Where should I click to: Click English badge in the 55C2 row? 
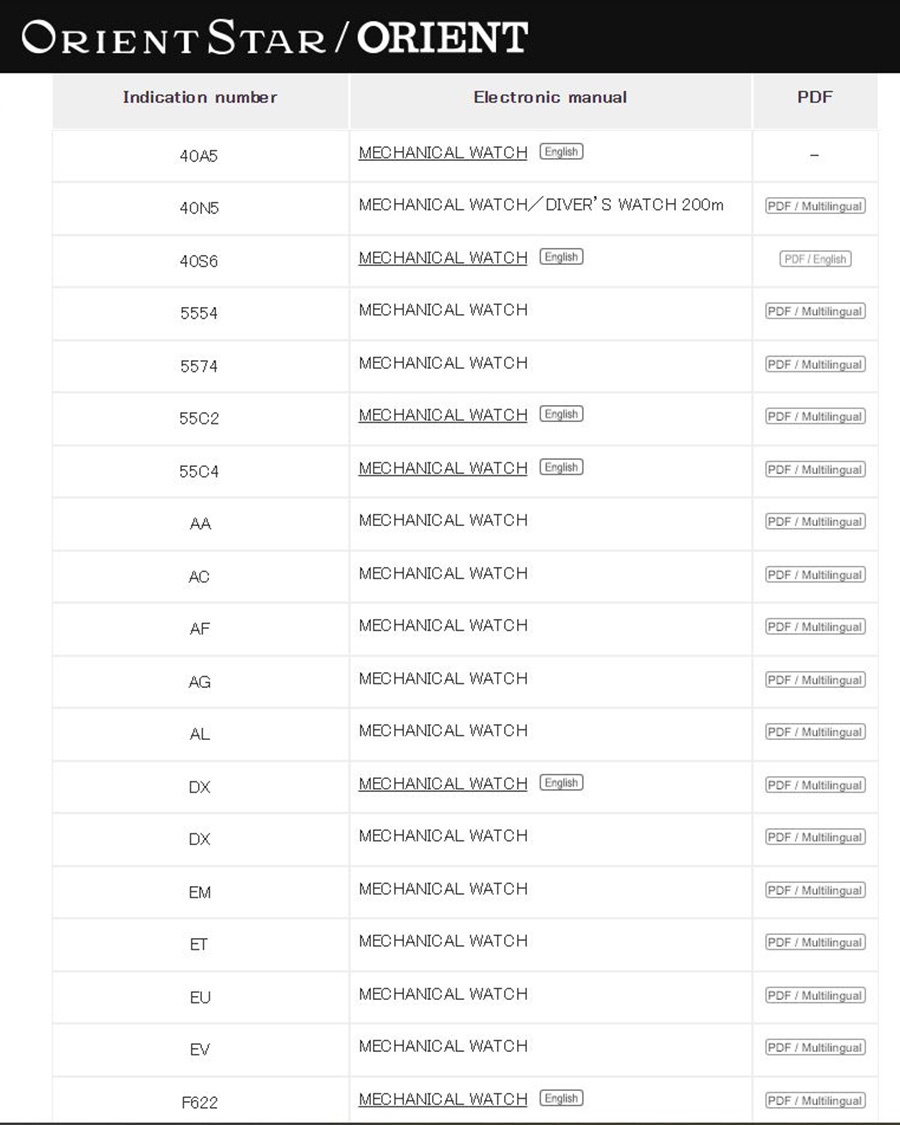(561, 414)
